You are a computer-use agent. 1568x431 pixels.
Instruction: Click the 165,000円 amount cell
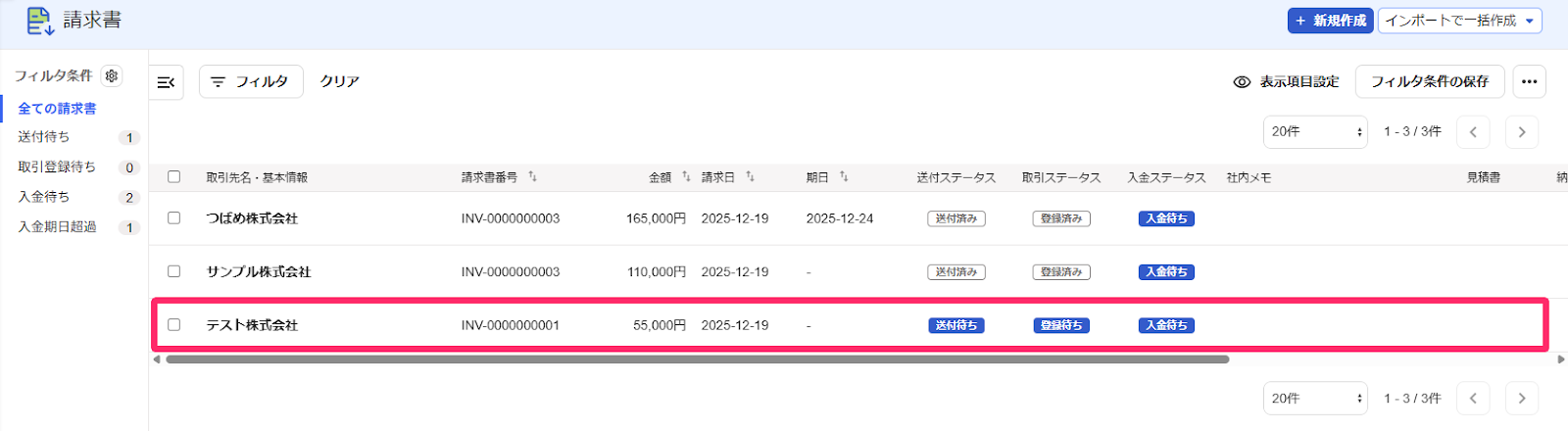pyautogui.click(x=656, y=218)
